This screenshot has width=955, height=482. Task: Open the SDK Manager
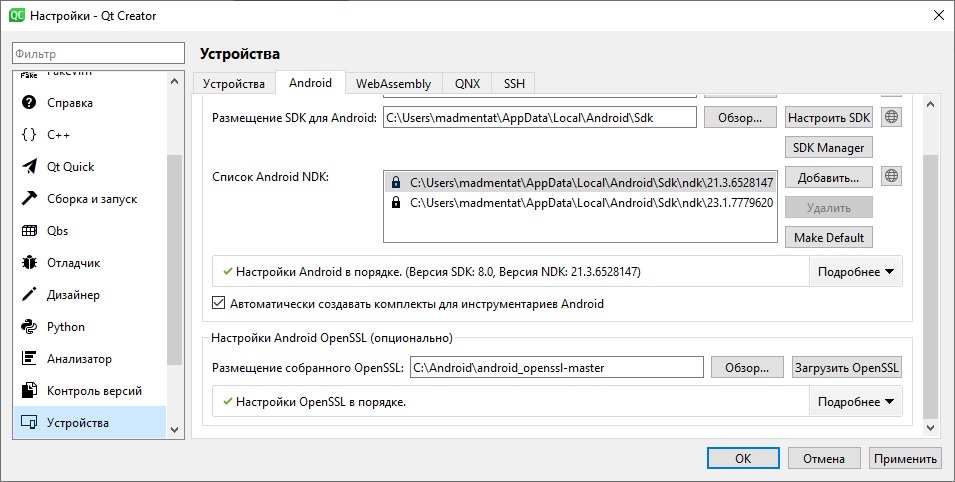(x=829, y=147)
